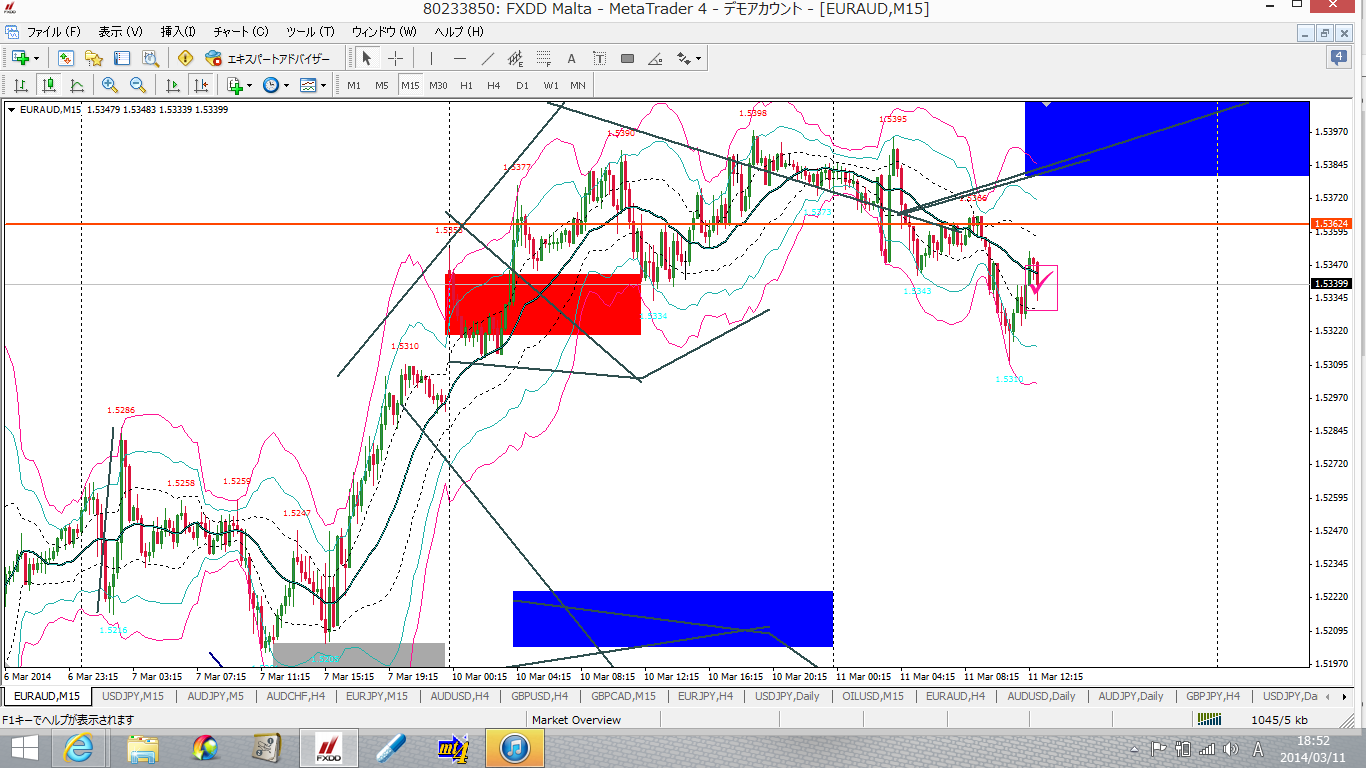Viewport: 1366px width, 768px height.
Task: Toggle chart shift from right border
Action: 201,85
